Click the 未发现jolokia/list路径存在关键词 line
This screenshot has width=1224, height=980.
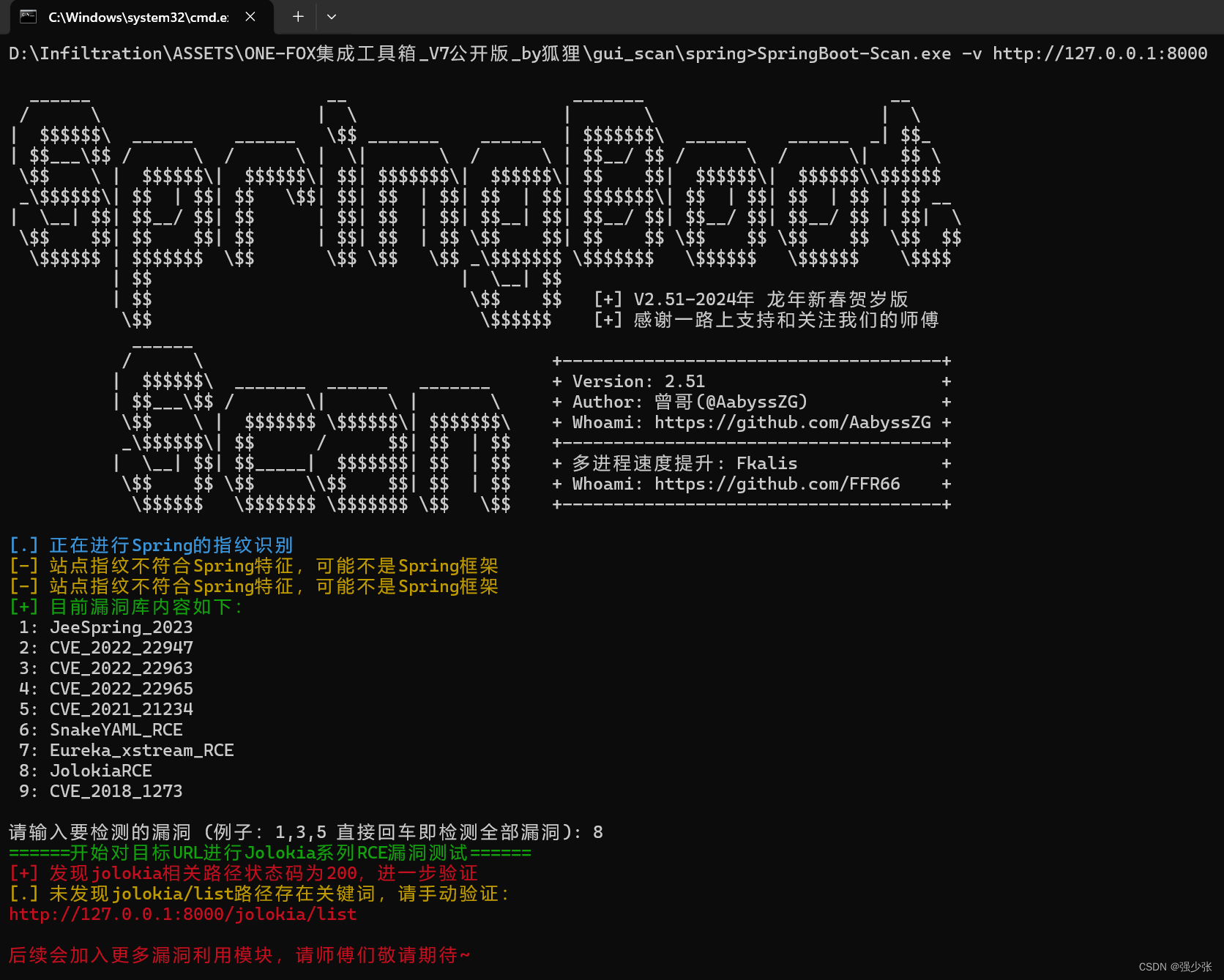click(x=259, y=894)
